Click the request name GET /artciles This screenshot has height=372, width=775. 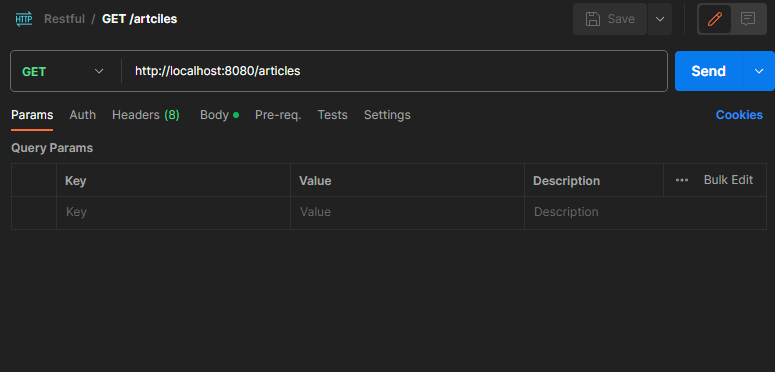pos(139,19)
